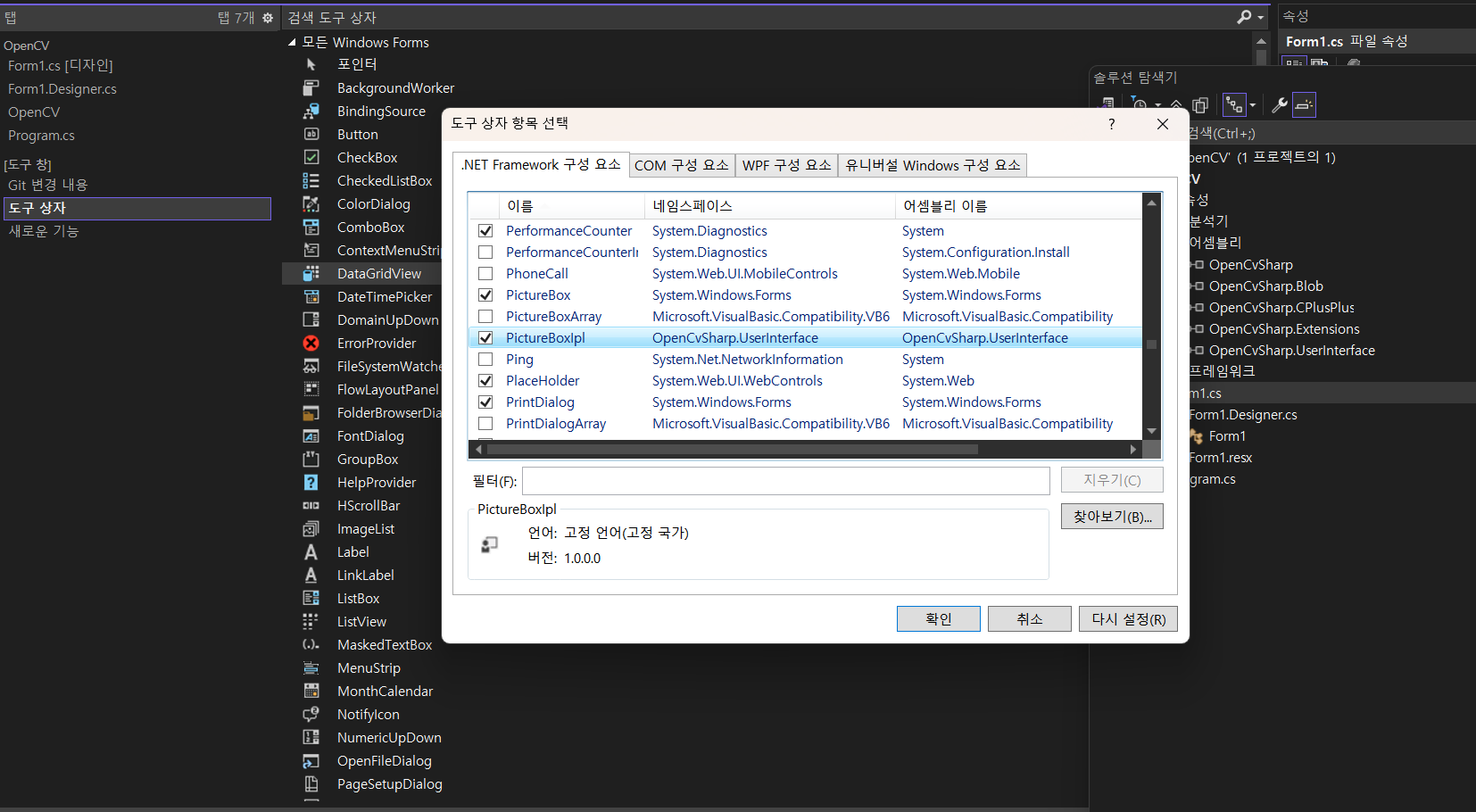The image size is (1476, 812).
Task: Open the 유니버설 Windows 구성 요소 tab
Action: 933,166
